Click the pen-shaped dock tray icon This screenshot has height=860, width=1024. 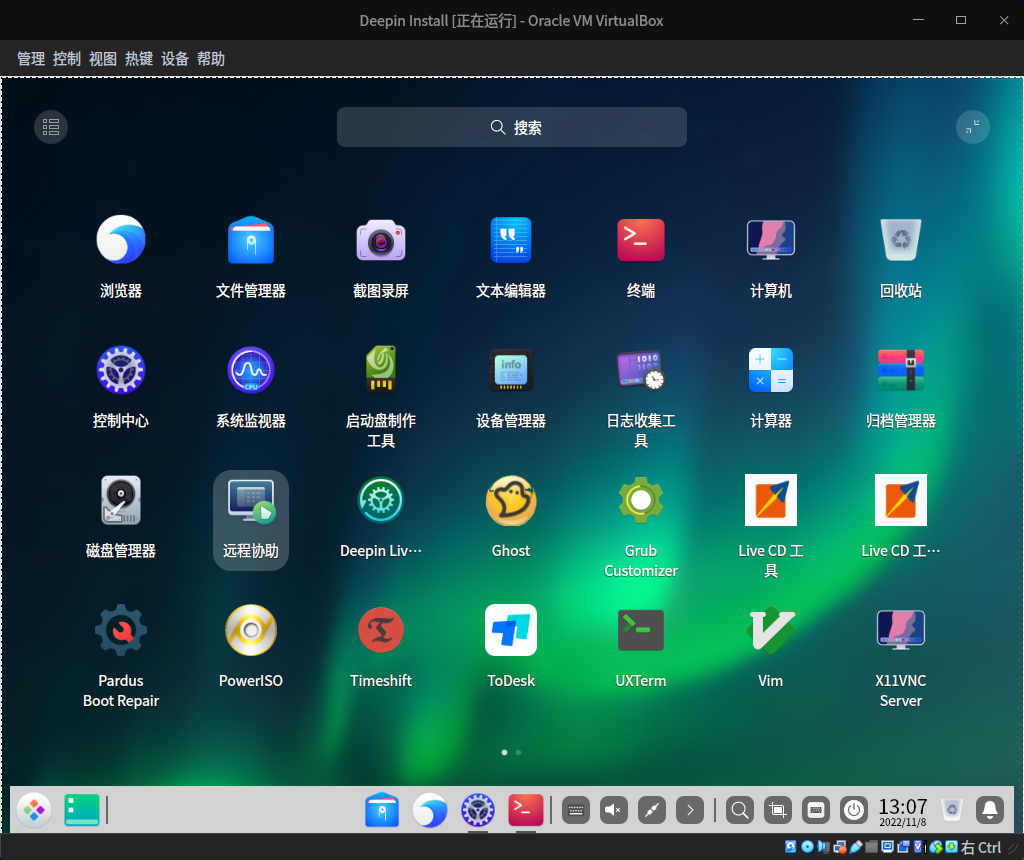[x=652, y=810]
